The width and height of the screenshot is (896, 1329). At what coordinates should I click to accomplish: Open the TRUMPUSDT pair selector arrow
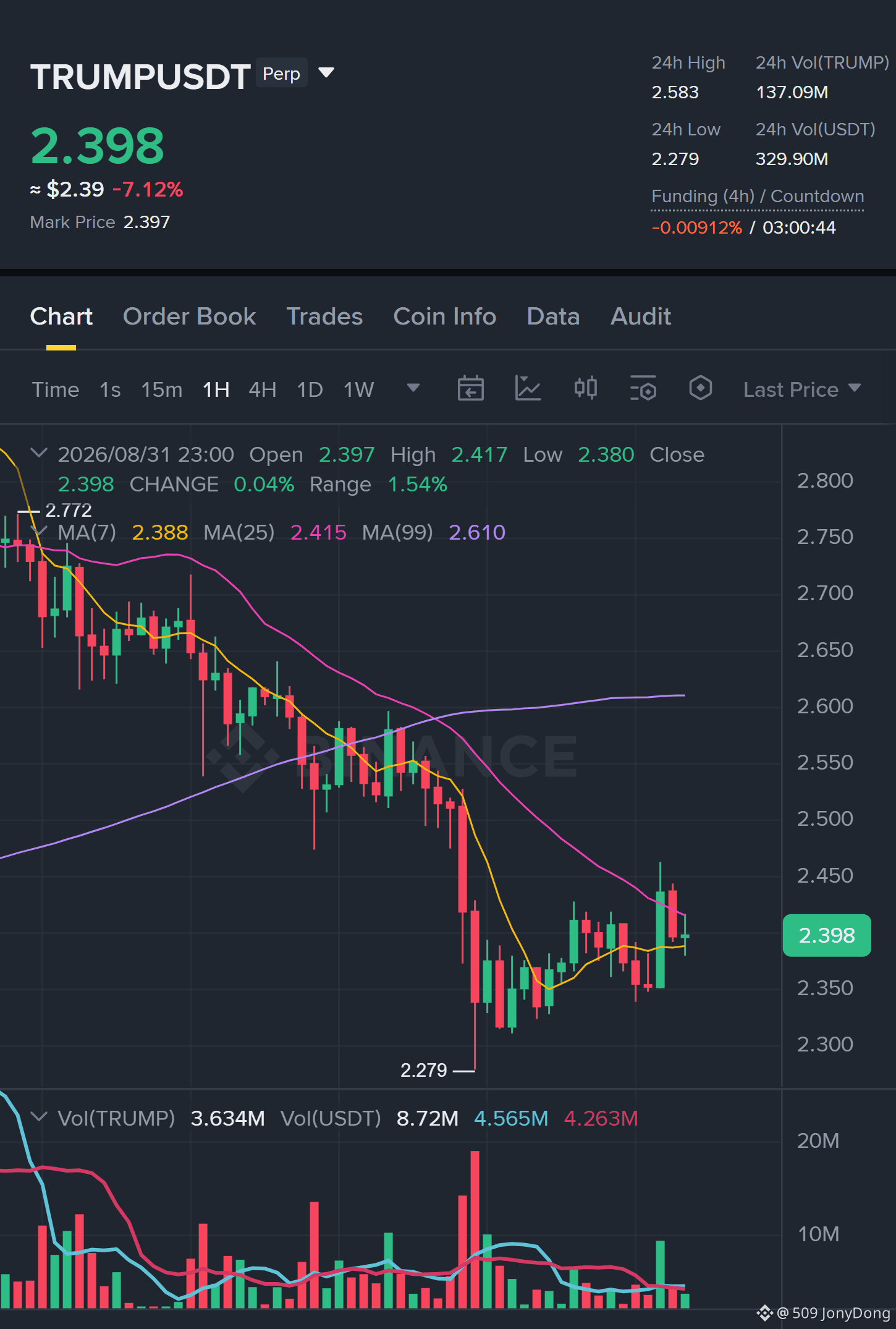[326, 73]
